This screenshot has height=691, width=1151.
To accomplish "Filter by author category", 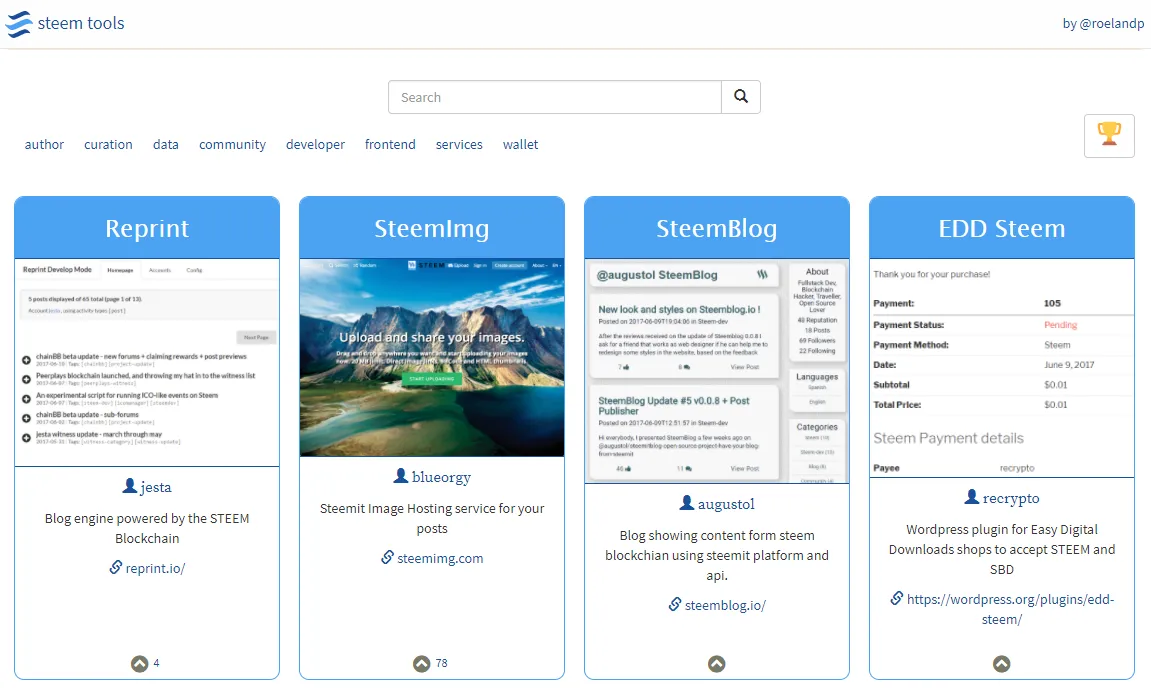I will pos(44,145).
